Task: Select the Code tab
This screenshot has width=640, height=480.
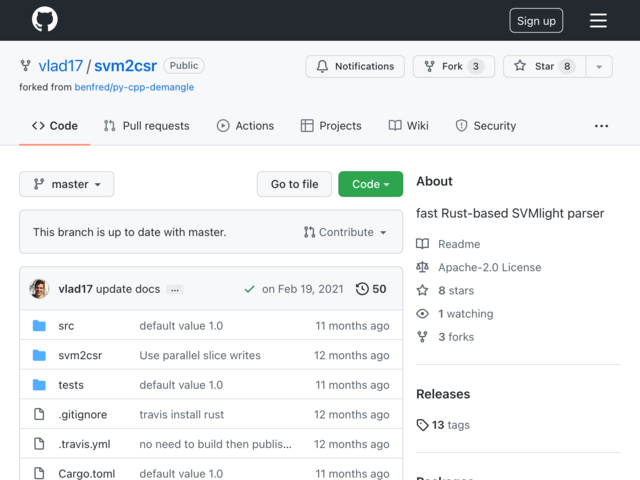Action: 55,126
